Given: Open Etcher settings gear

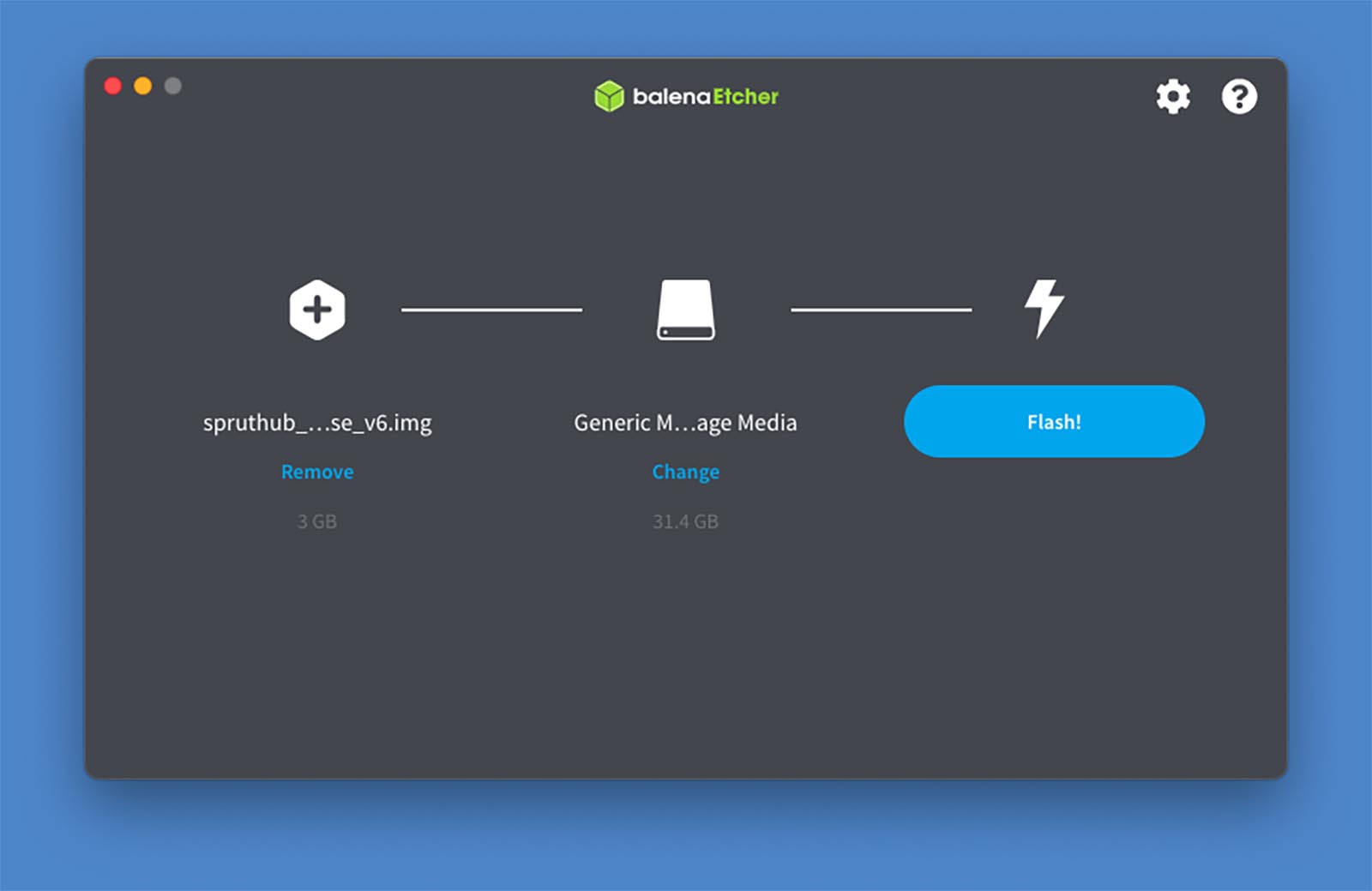Looking at the screenshot, I should pos(1173,96).
